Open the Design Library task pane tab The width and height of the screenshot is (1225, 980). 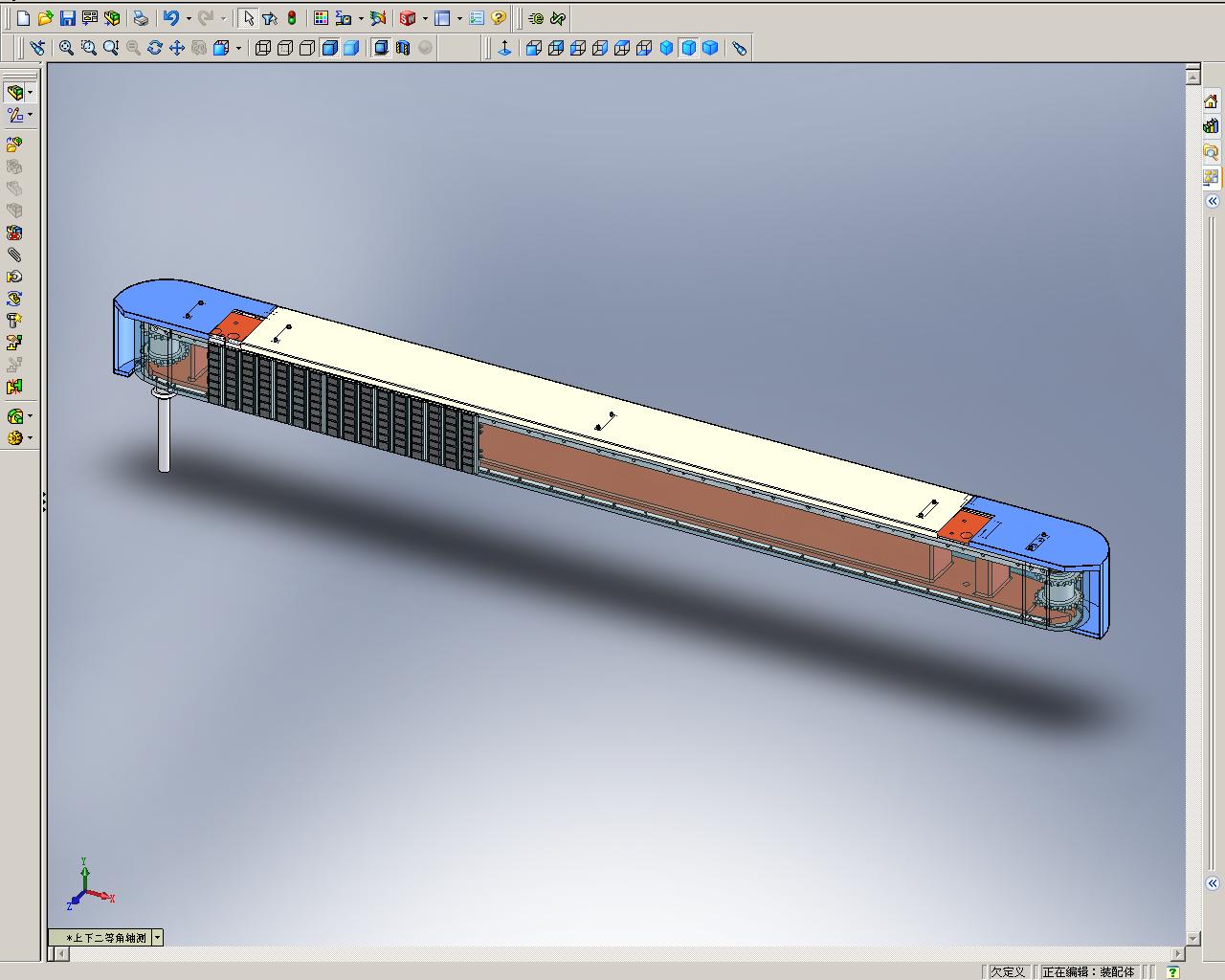click(1212, 126)
